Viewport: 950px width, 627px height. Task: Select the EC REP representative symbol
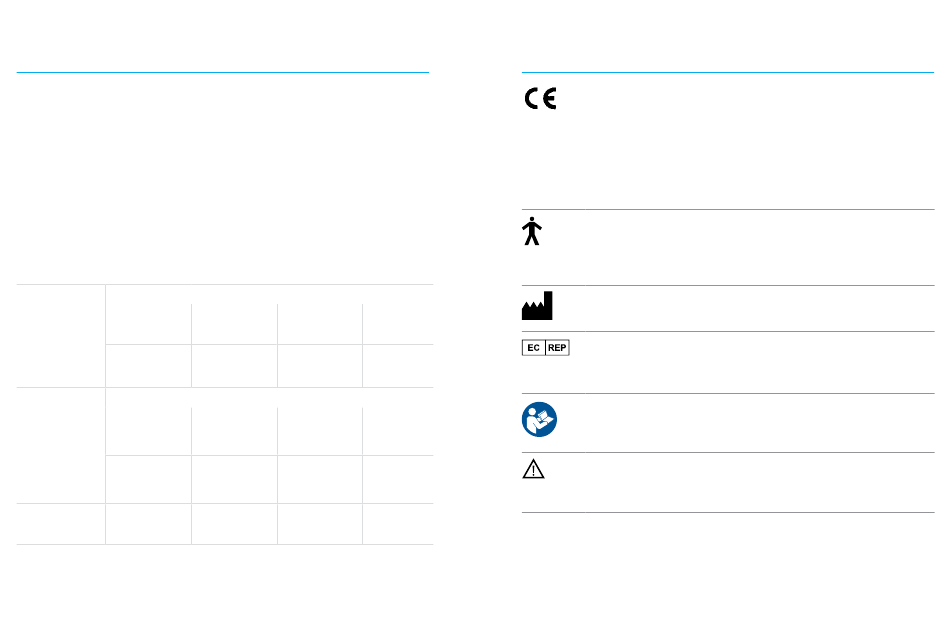click(545, 348)
